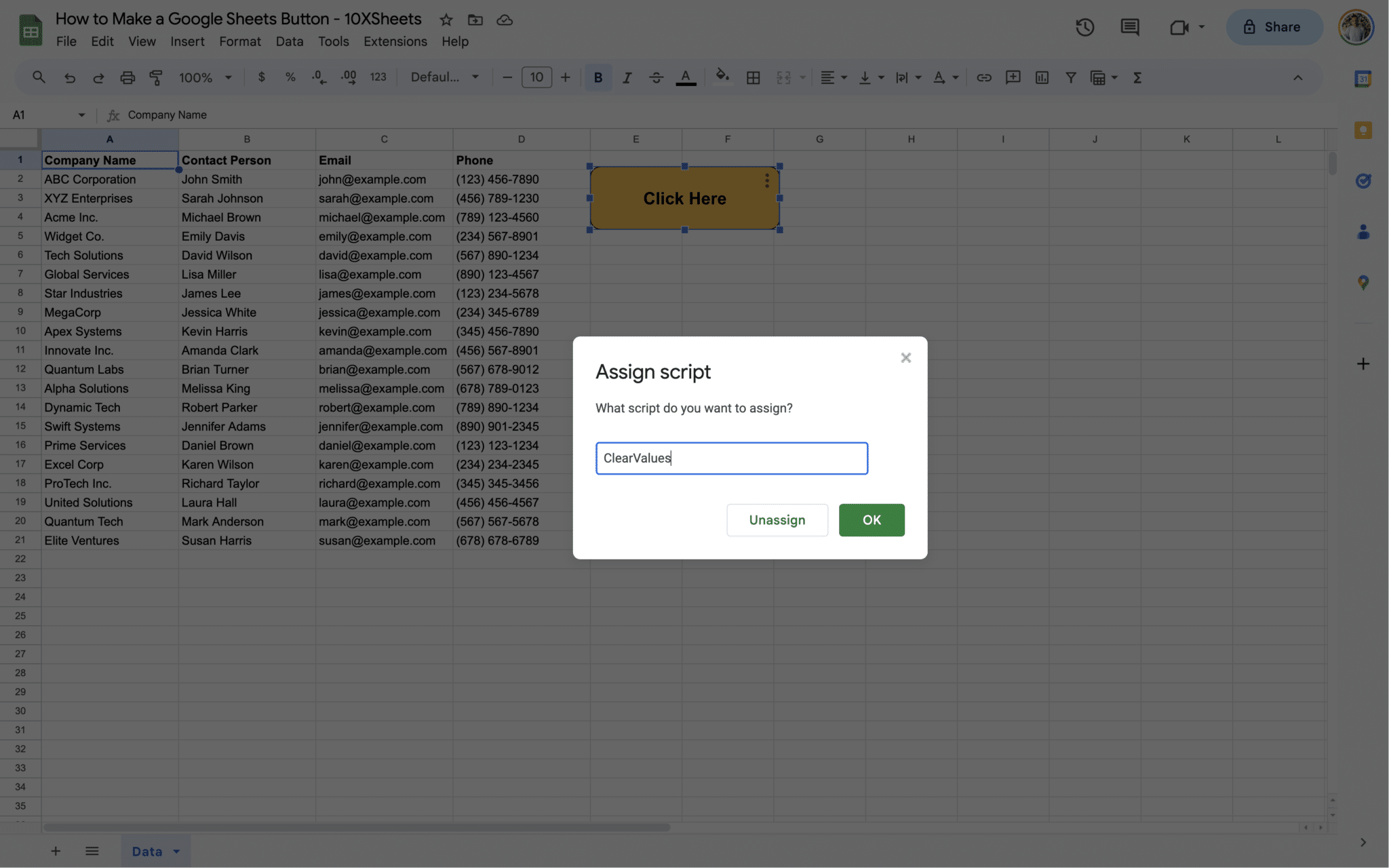Open the comments icon in header

[x=1129, y=27]
